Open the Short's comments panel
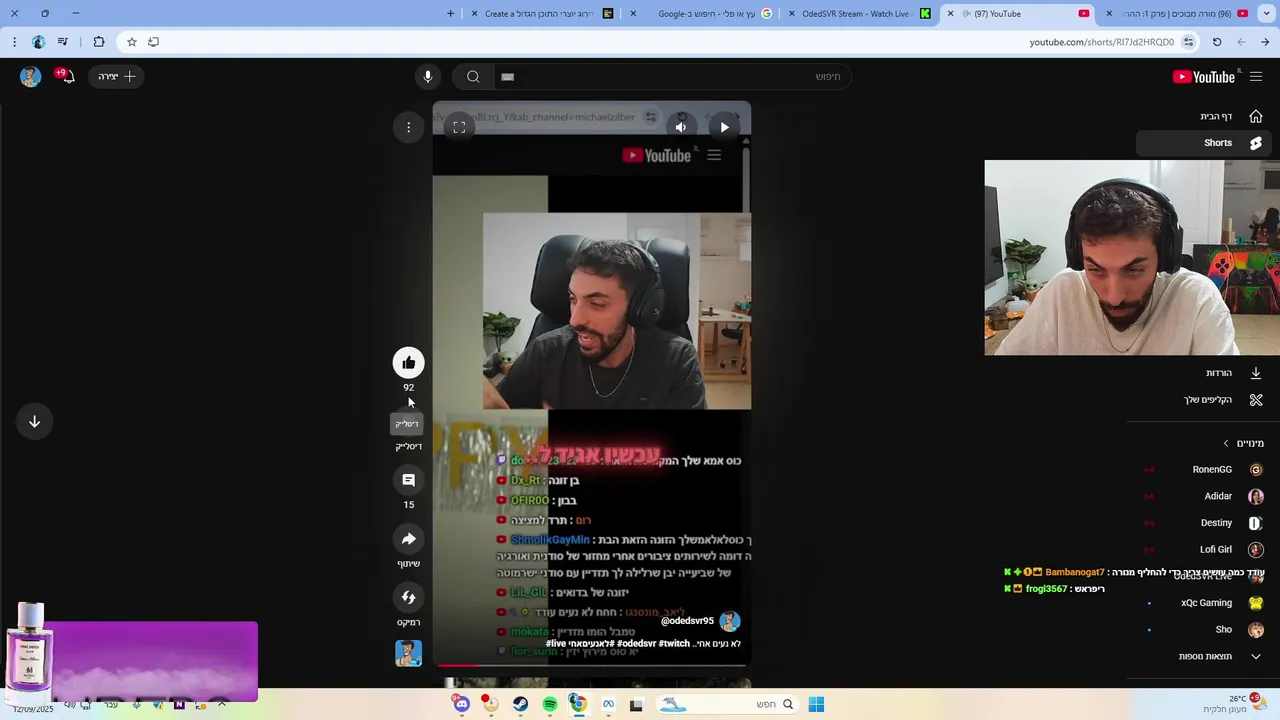 pos(408,480)
